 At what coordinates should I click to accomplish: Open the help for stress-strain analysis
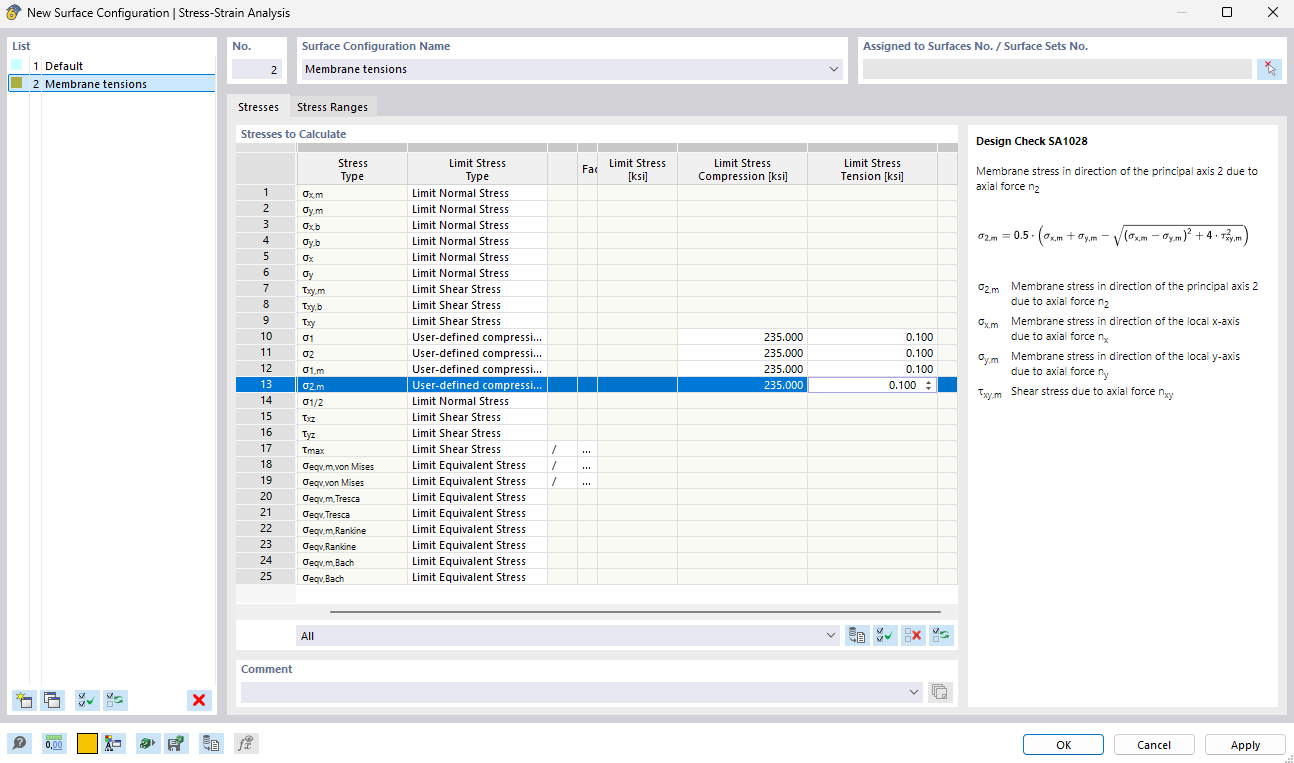tap(18, 743)
